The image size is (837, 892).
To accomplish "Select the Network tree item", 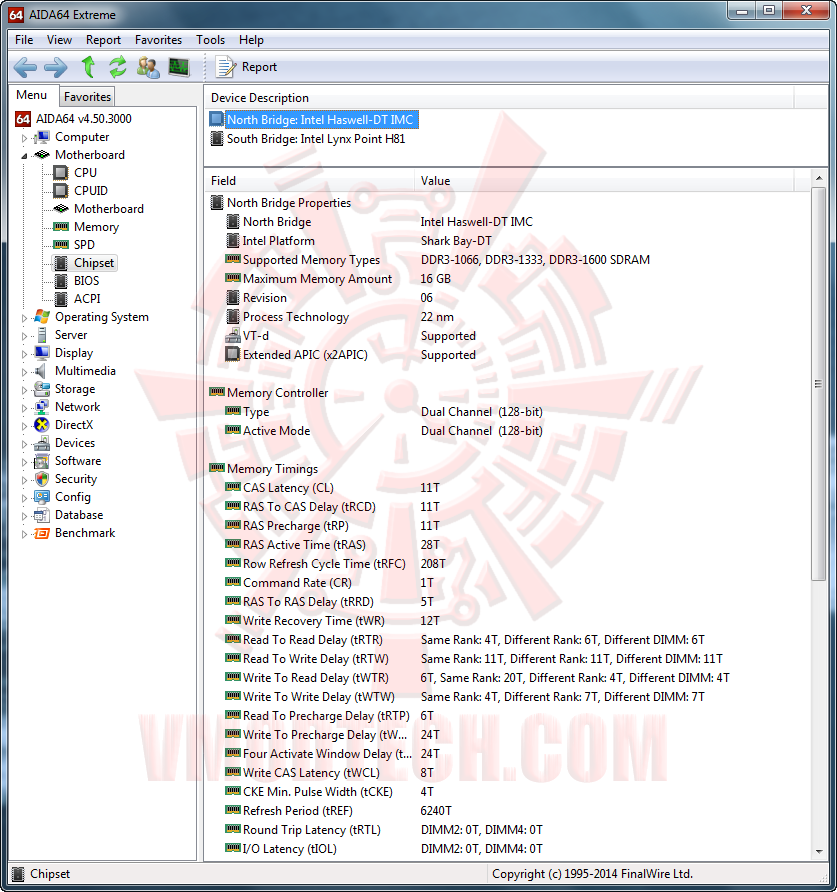I will (77, 407).
